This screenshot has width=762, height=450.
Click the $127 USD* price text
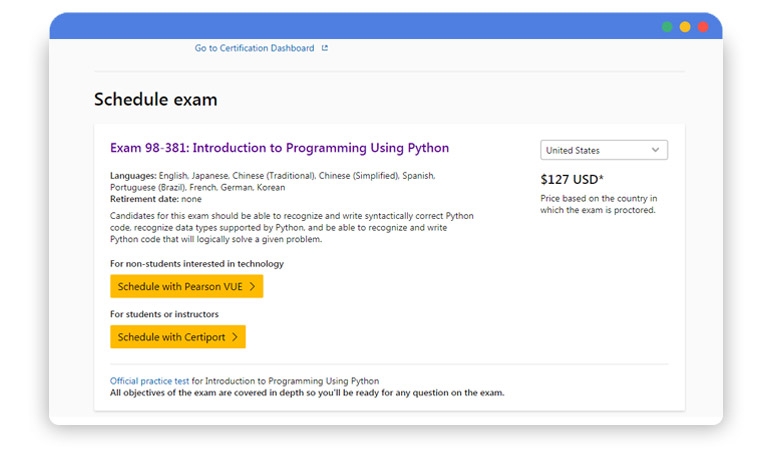572,179
